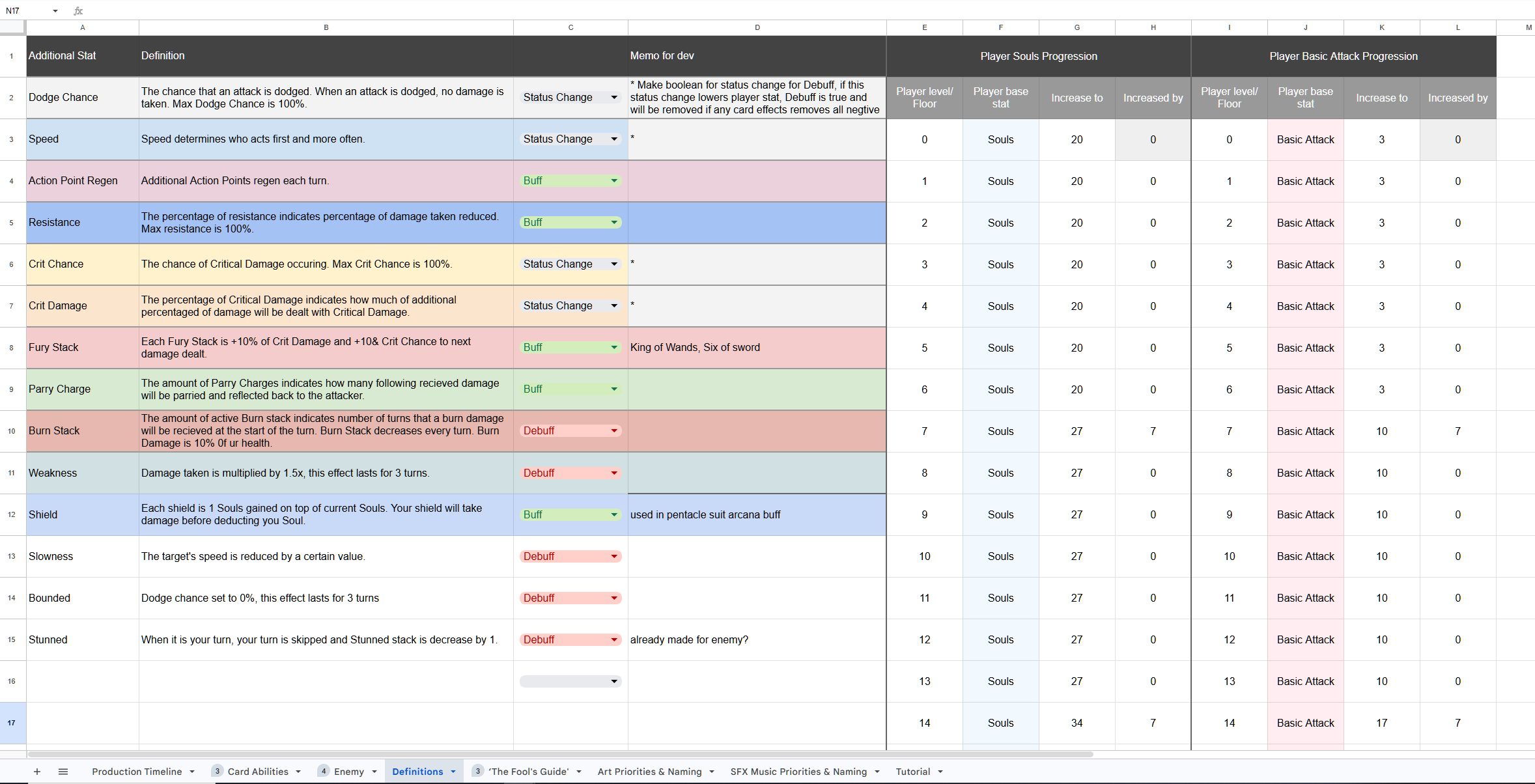Open the Name box dropdown arrow
Screen dimensions: 1535x784
(55, 10)
